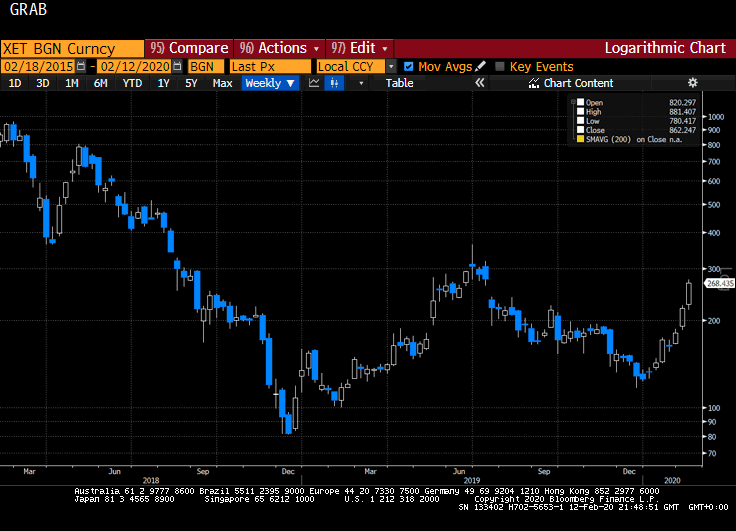The height and width of the screenshot is (531, 736).
Task: Click the Compare button
Action: click(189, 48)
